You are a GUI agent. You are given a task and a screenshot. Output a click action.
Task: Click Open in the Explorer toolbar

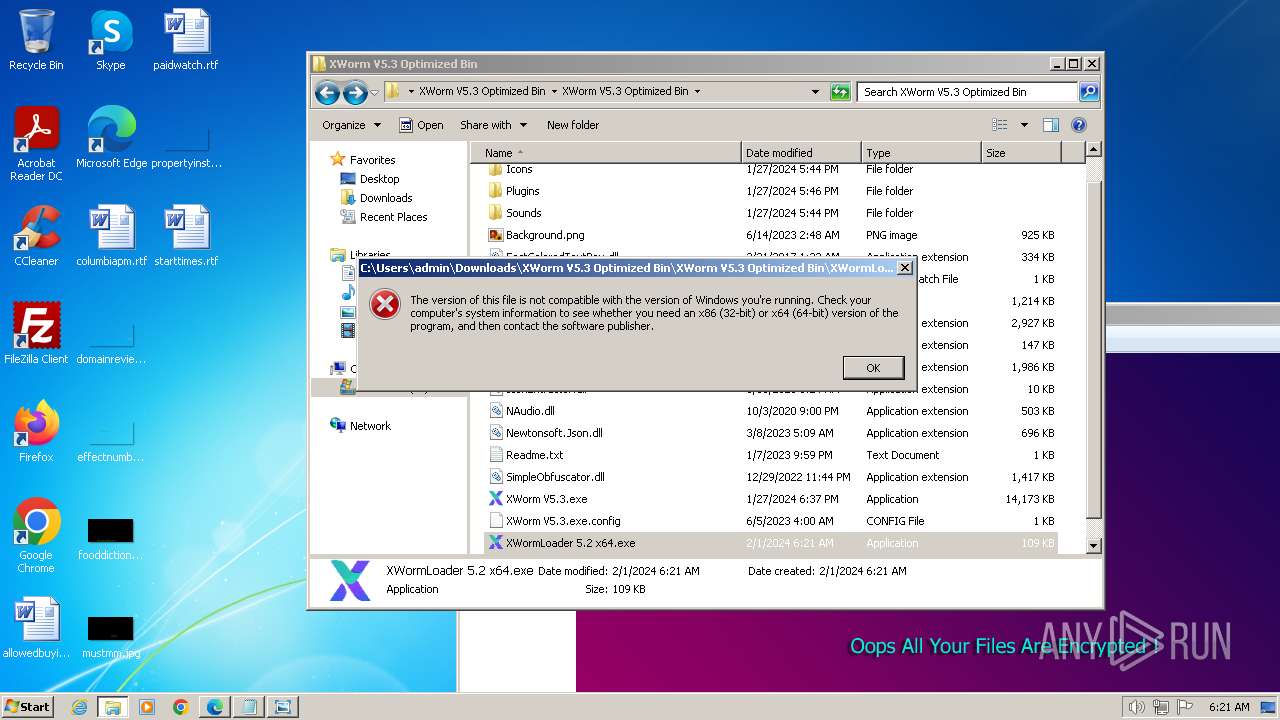click(421, 125)
